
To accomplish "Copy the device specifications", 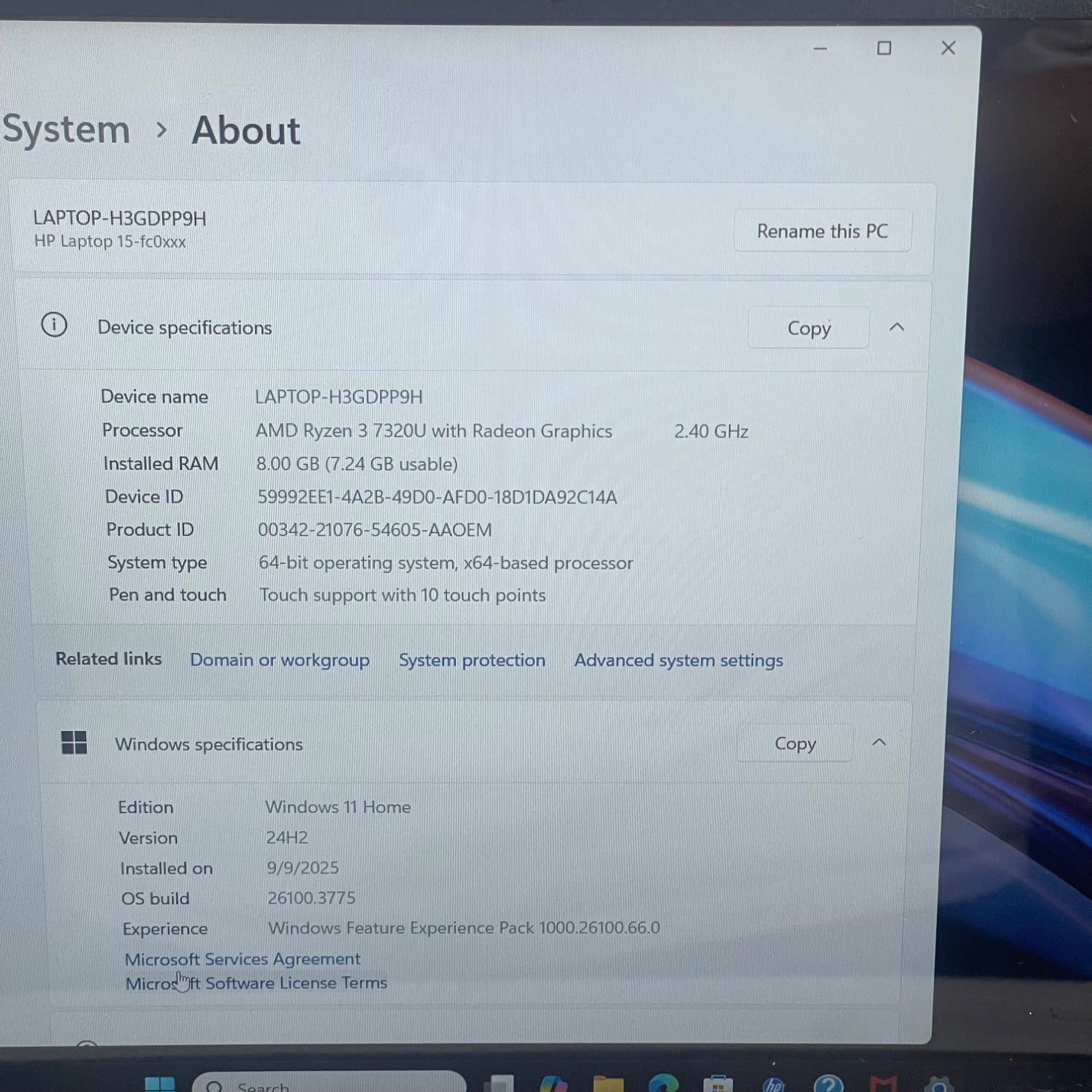I will pyautogui.click(x=808, y=328).
